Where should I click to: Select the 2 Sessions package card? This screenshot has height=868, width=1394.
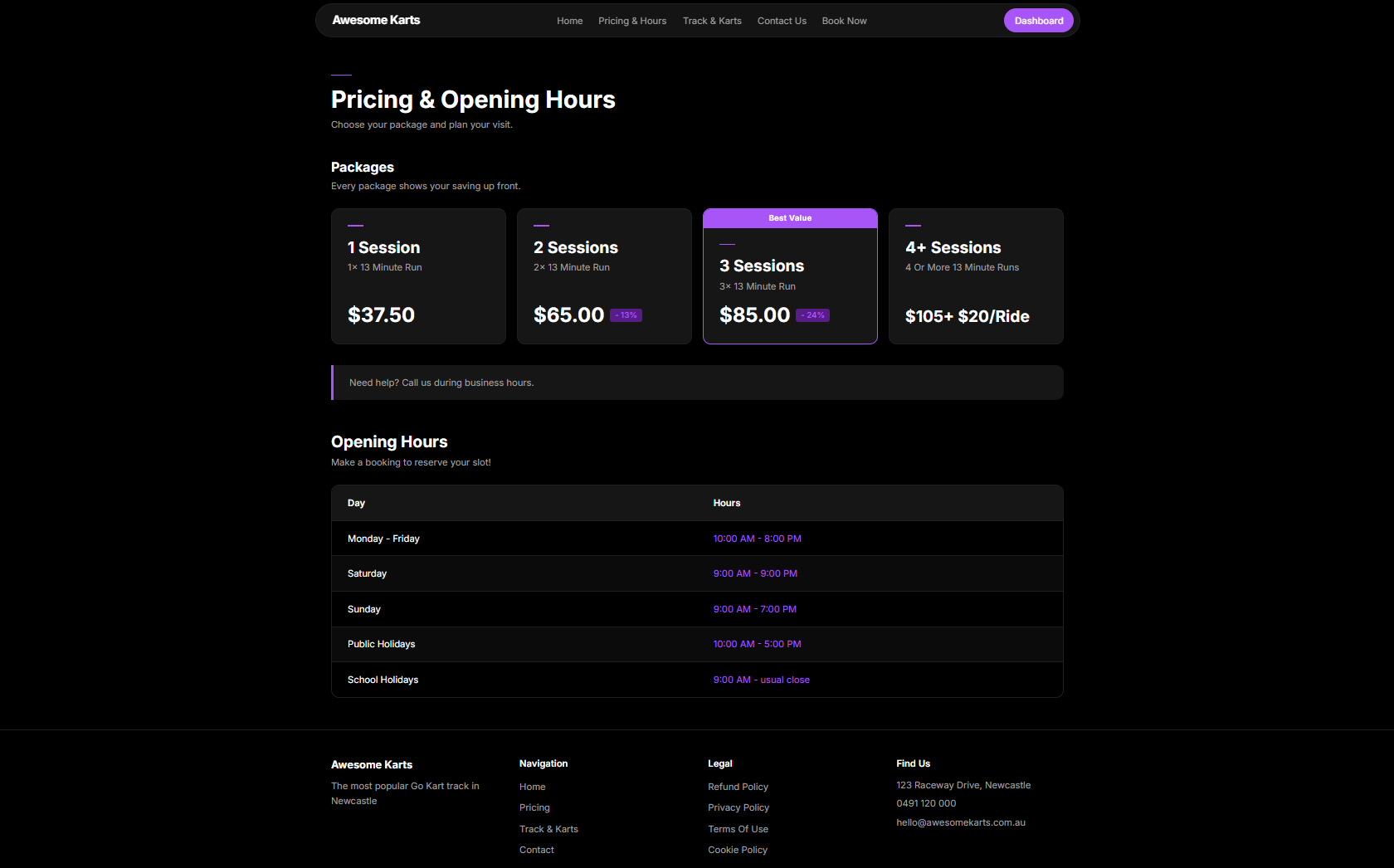coord(604,276)
